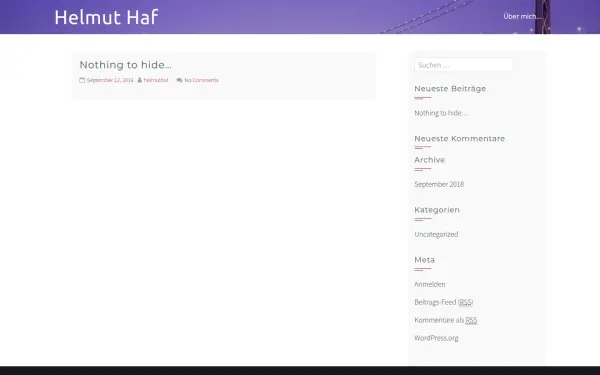600x375 pixels.
Task: Click the Anmelden login link
Action: (430, 284)
